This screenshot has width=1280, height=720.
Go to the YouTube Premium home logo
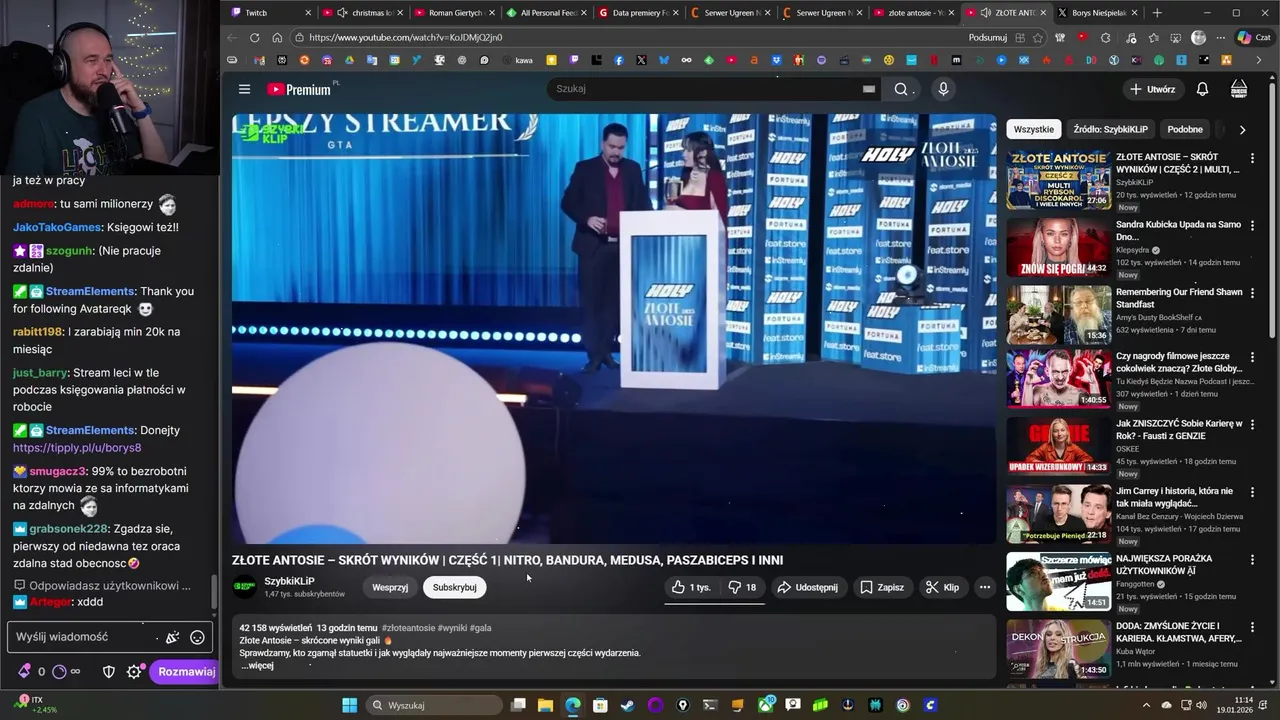click(299, 89)
